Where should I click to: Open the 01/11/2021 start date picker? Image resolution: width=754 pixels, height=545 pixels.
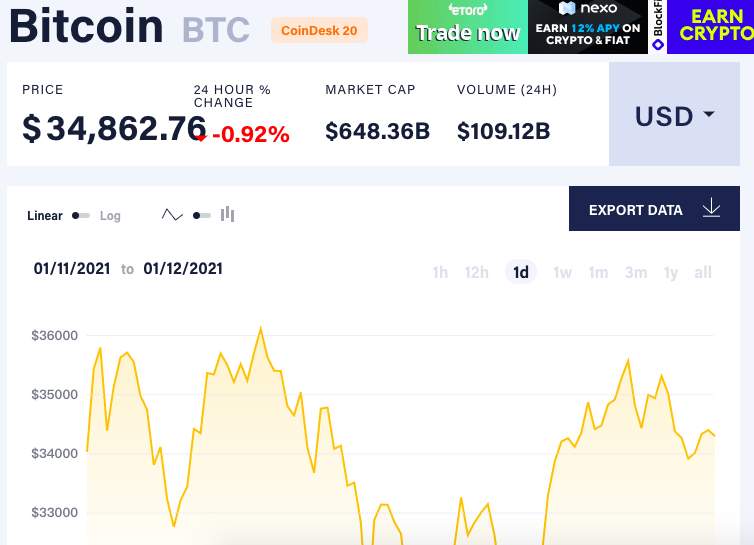tap(72, 268)
